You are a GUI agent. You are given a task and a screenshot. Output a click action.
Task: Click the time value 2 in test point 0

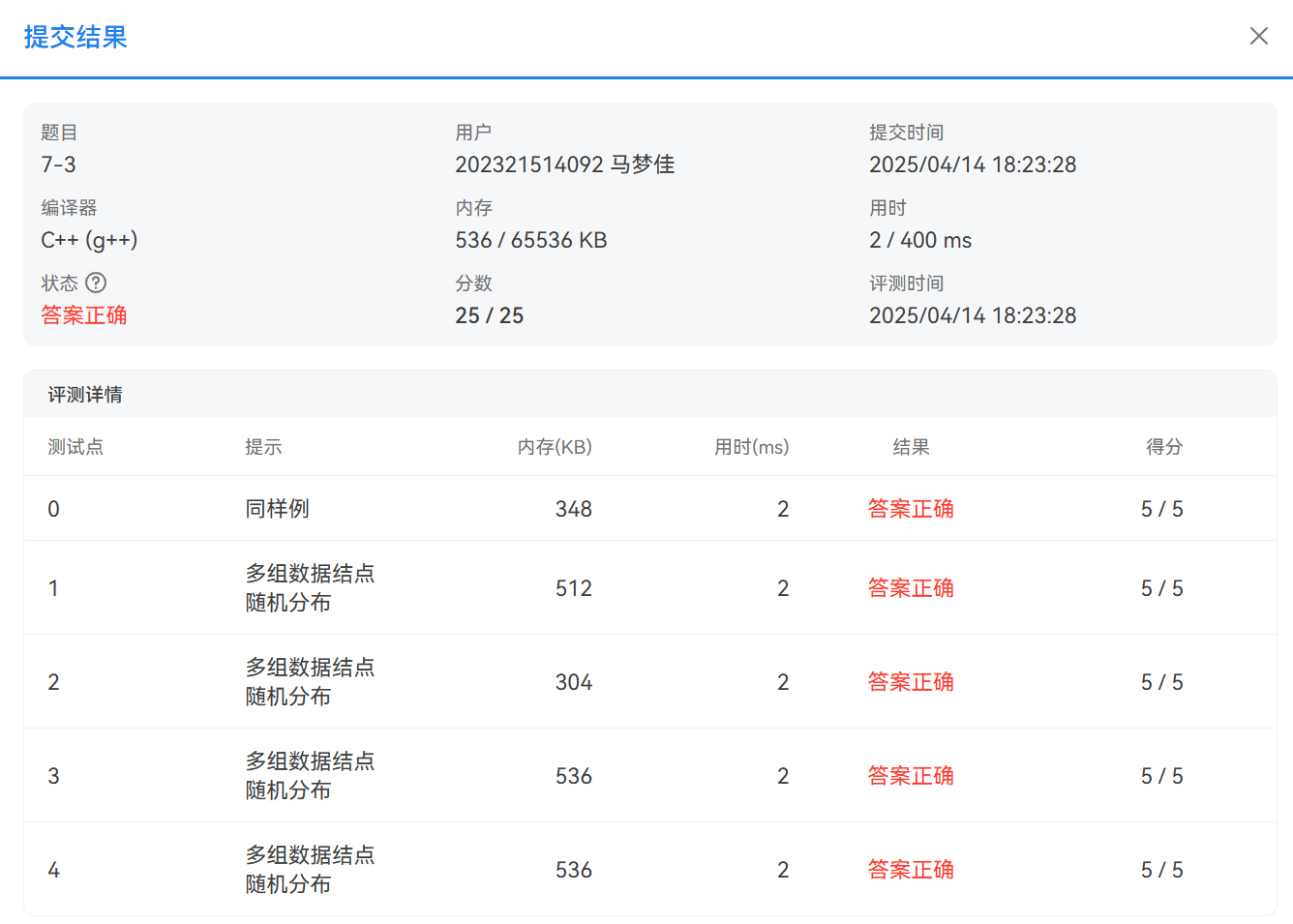[783, 509]
